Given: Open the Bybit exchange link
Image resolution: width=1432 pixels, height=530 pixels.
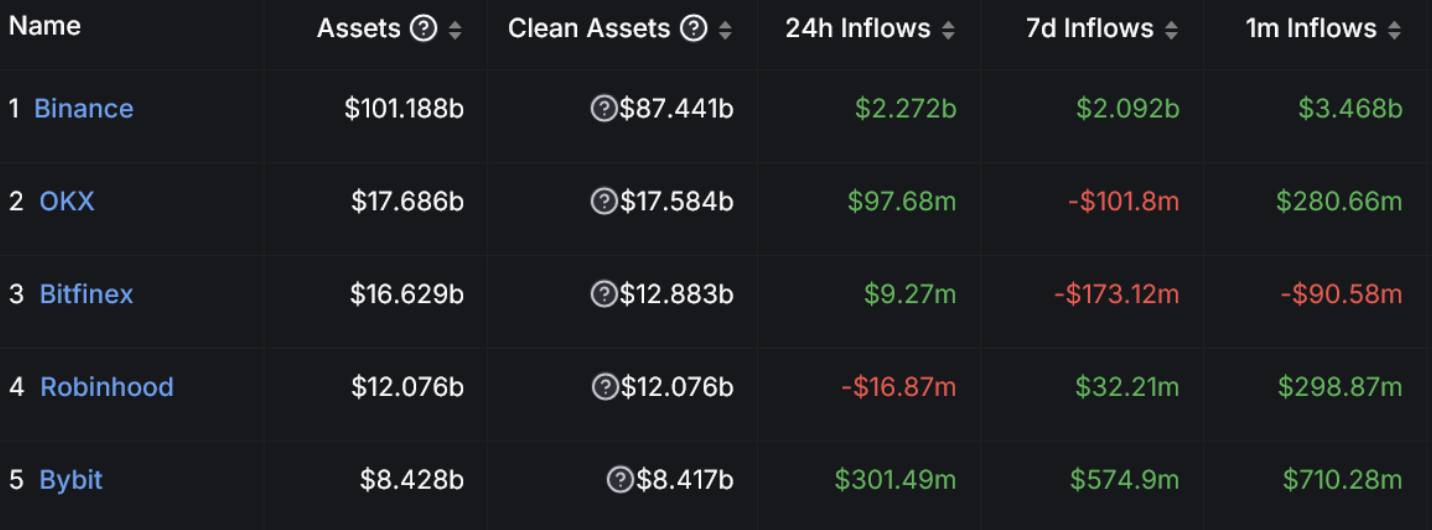Looking at the screenshot, I should 71,480.
